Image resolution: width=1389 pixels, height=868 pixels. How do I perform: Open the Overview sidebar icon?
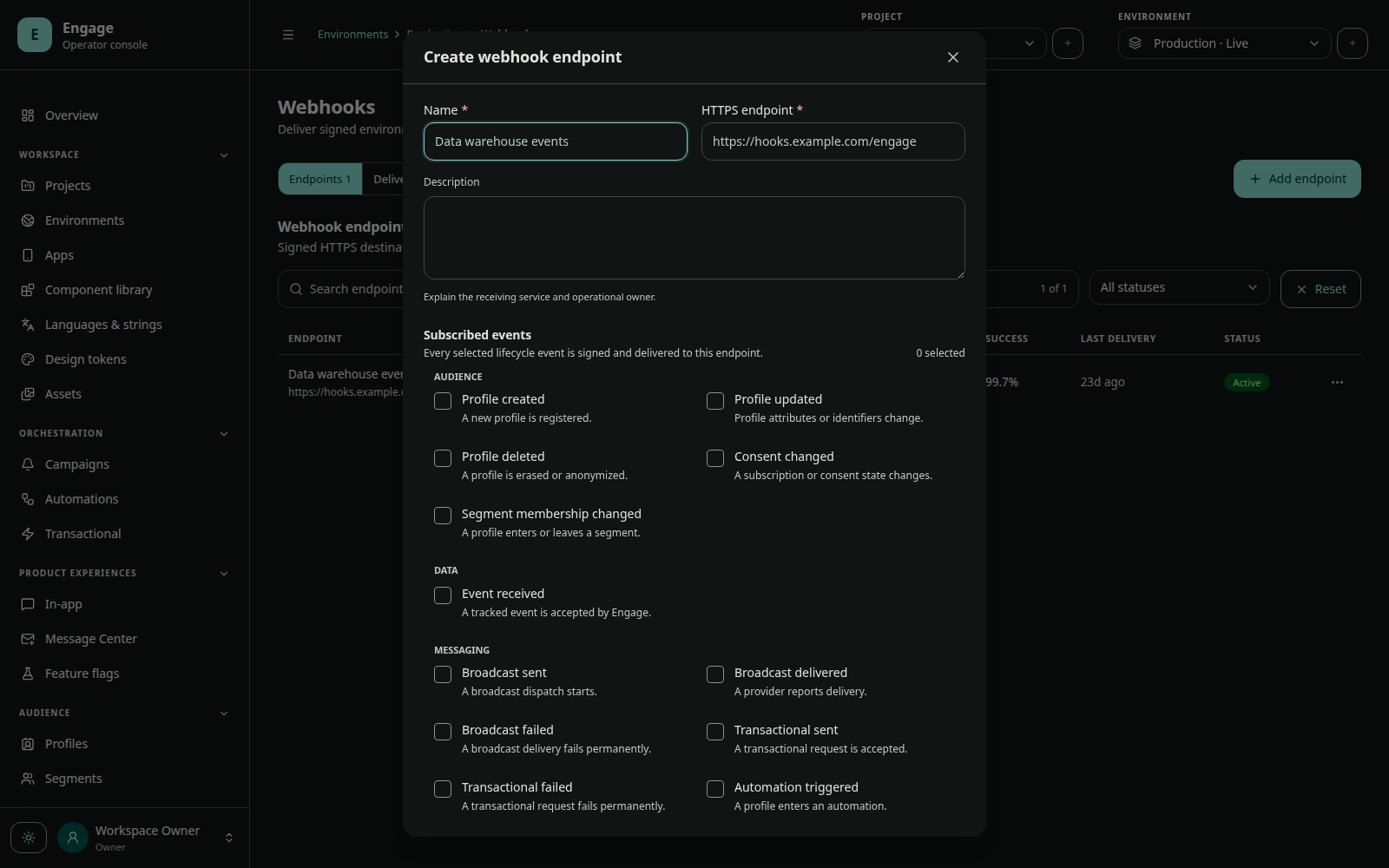pyautogui.click(x=28, y=115)
